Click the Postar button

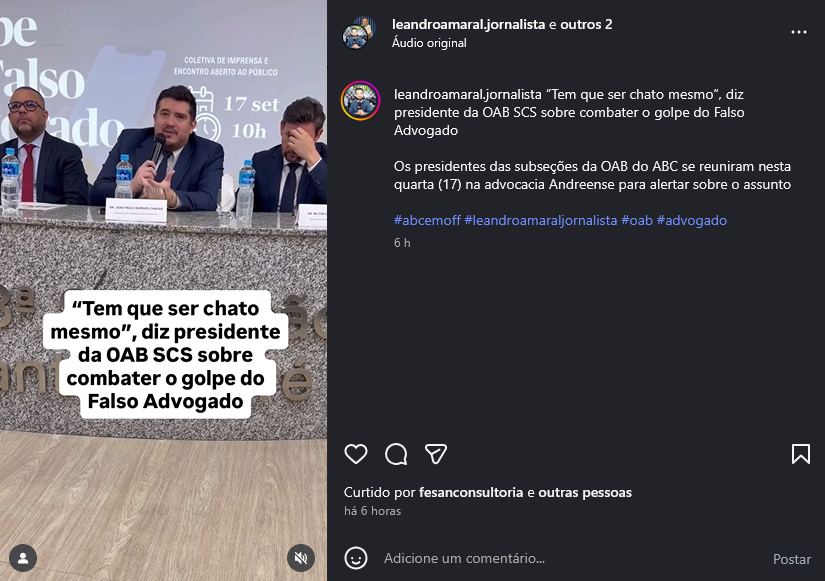pos(791,559)
